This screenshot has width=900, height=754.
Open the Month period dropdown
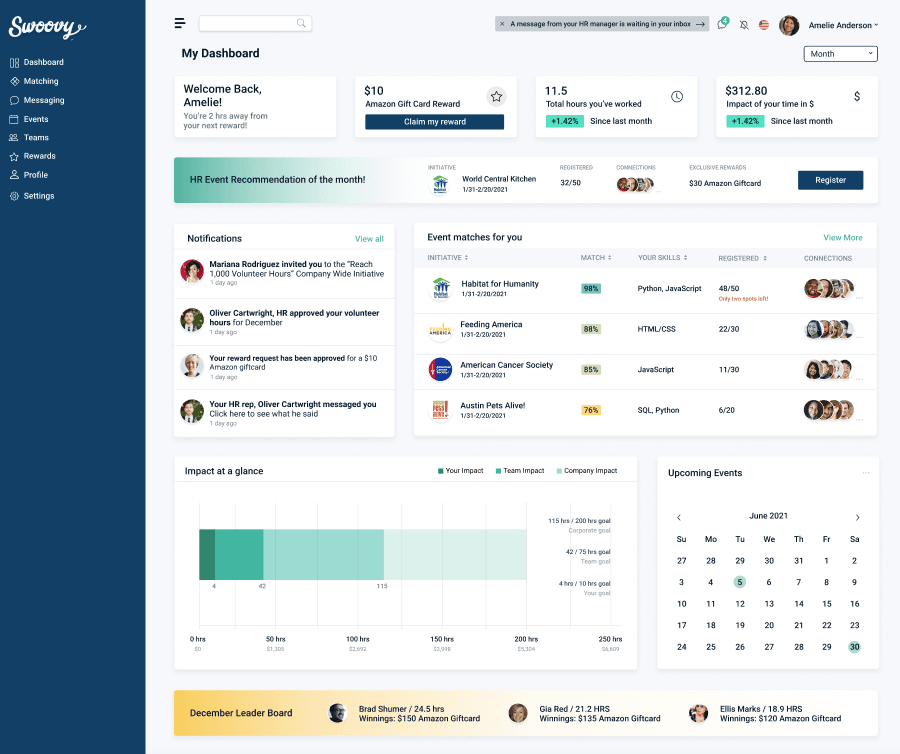pyautogui.click(x=840, y=54)
